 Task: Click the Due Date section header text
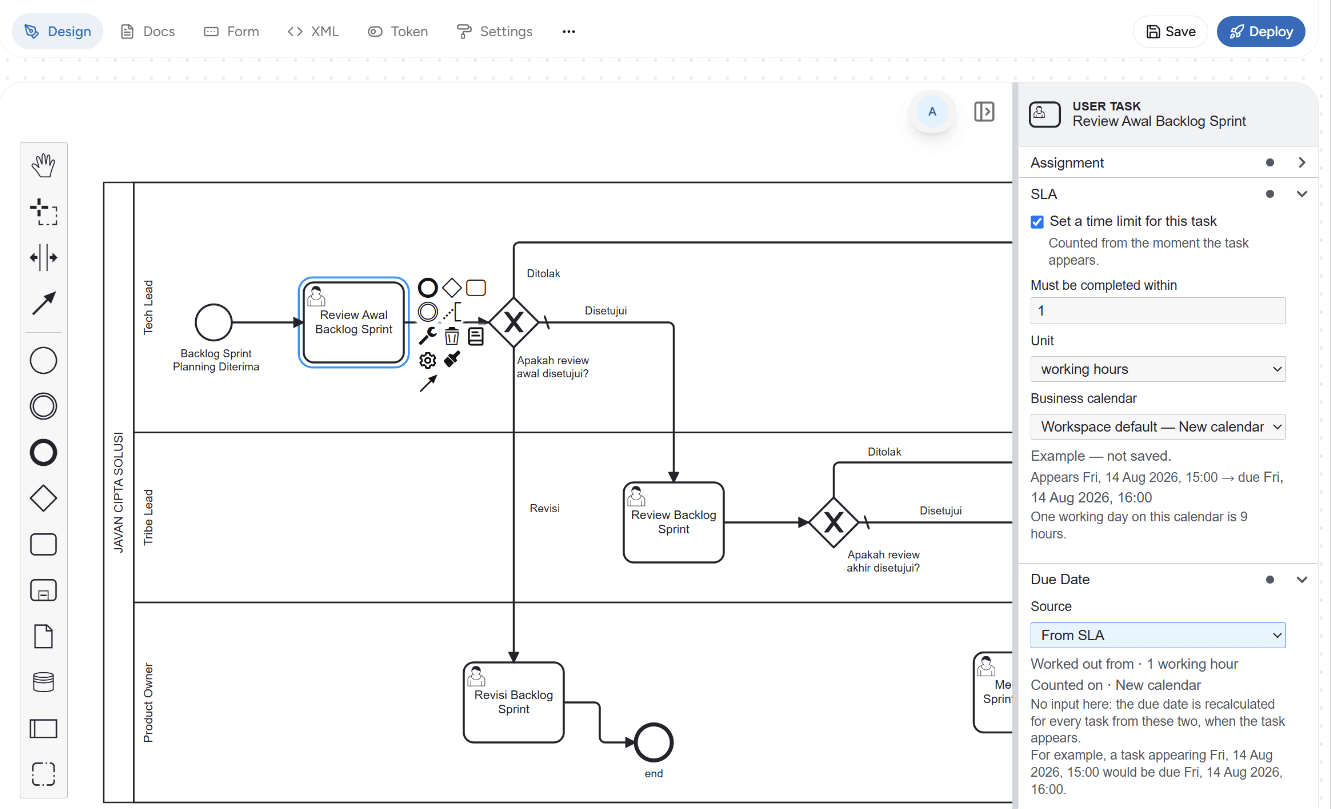coord(1060,579)
